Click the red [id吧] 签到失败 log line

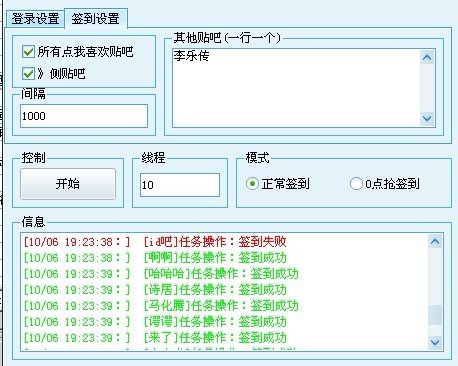(155, 242)
